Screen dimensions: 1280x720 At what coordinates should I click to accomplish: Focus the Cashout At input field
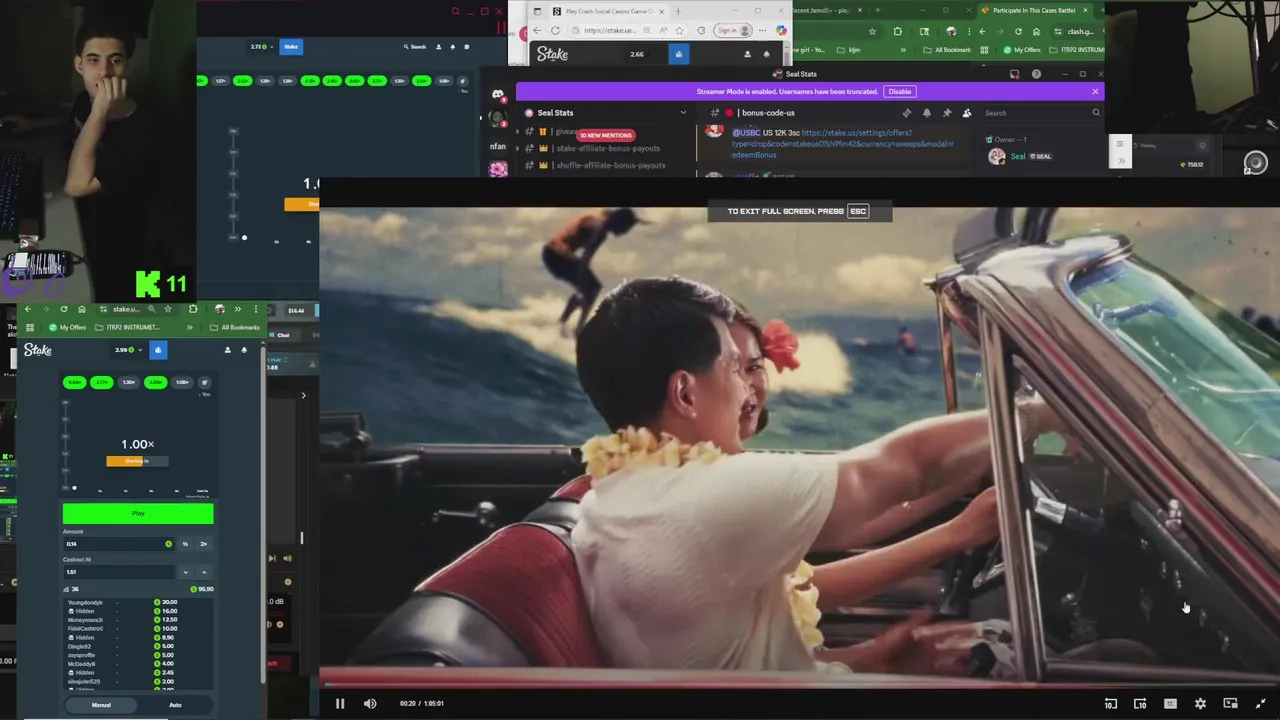tap(118, 572)
